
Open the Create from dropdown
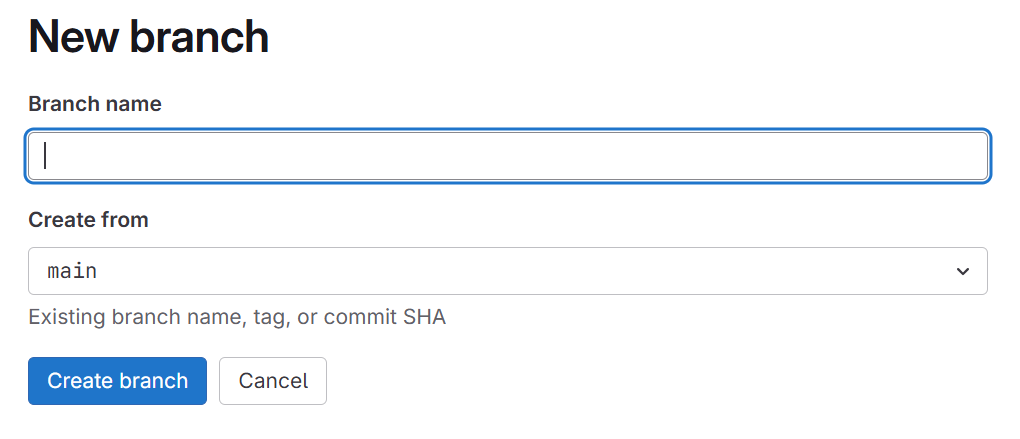(x=508, y=271)
